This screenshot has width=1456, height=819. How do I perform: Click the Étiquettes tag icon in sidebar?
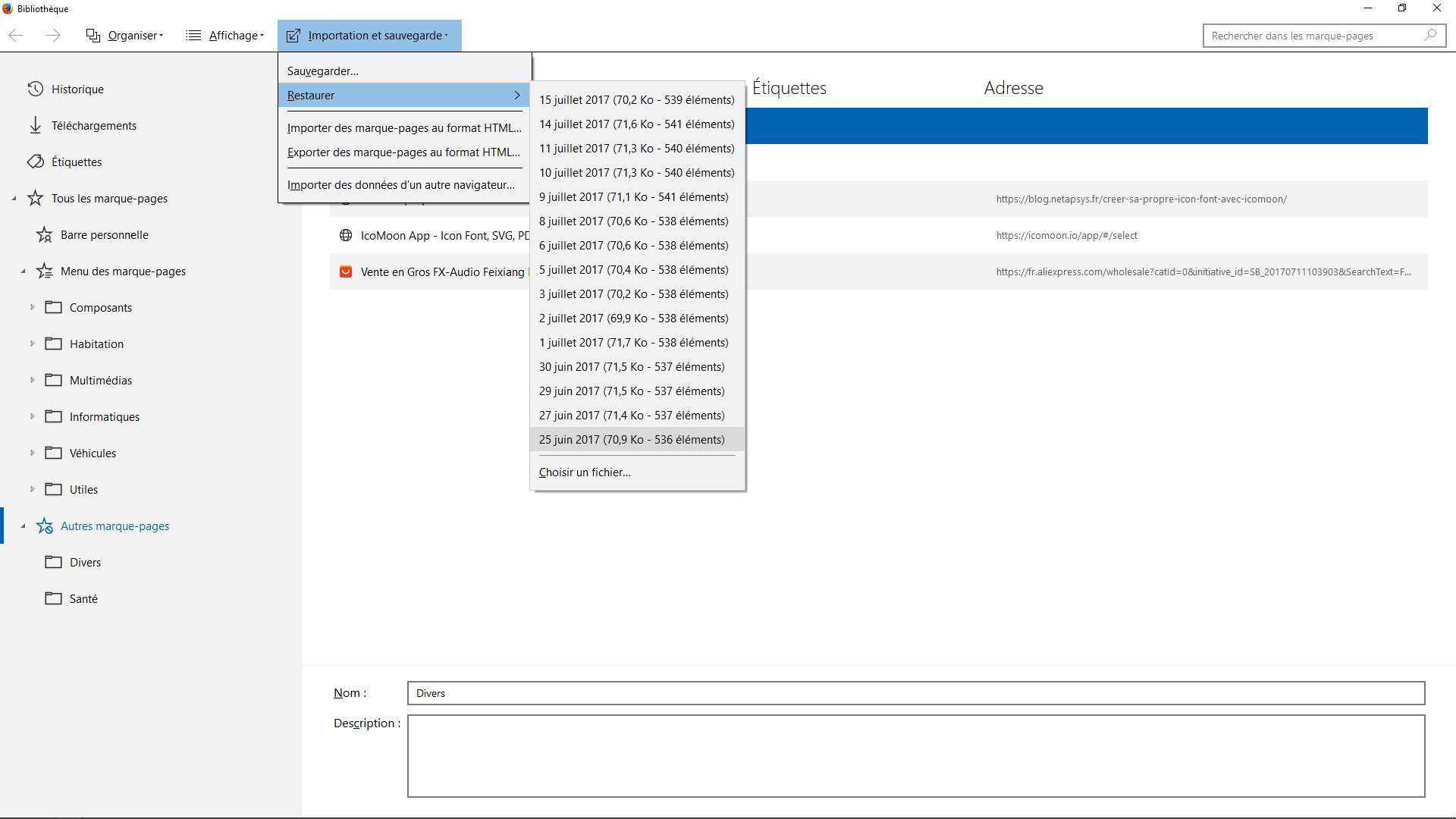point(35,162)
